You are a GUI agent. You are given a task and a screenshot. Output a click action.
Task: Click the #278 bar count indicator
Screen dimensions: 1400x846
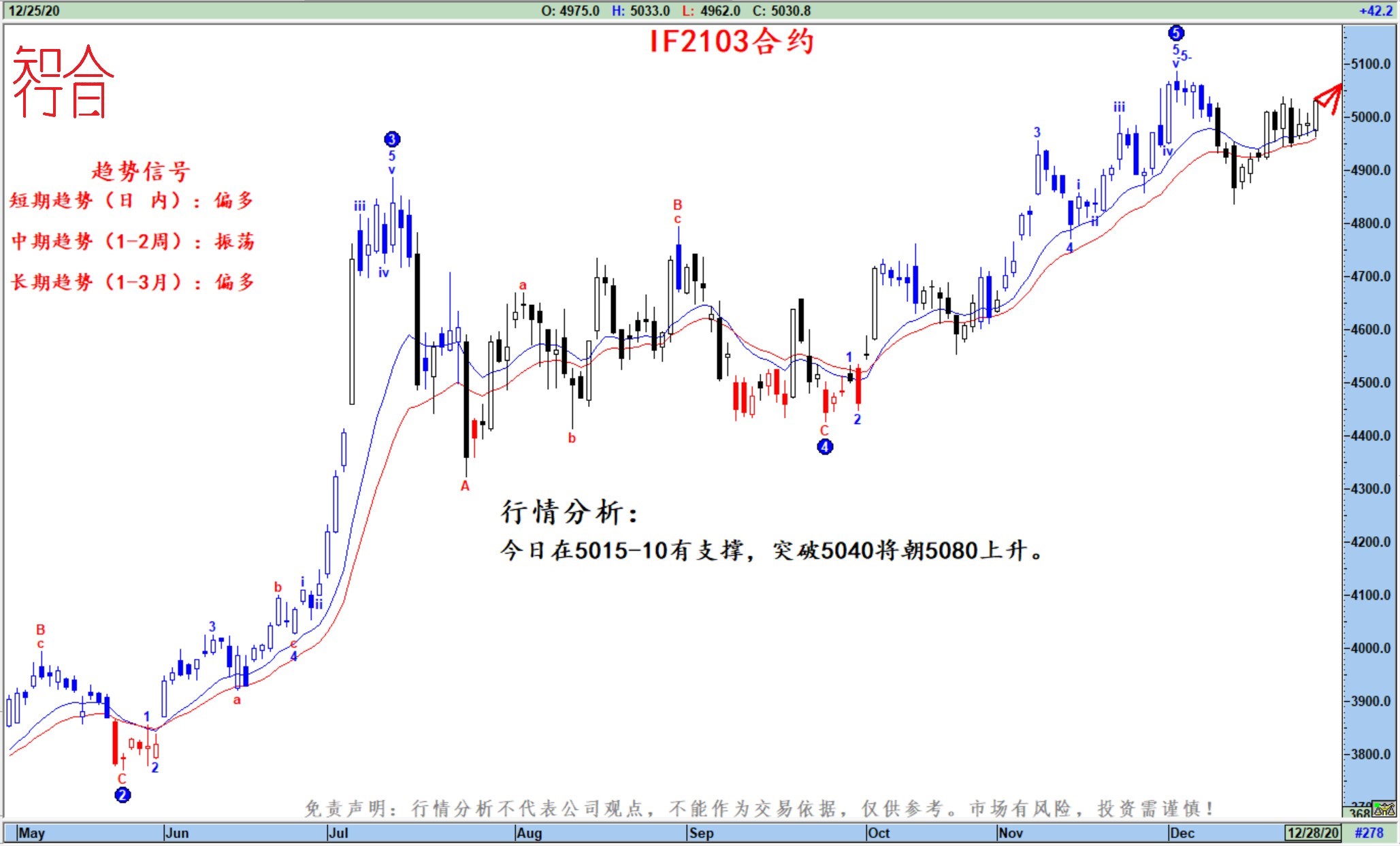pyautogui.click(x=1369, y=832)
